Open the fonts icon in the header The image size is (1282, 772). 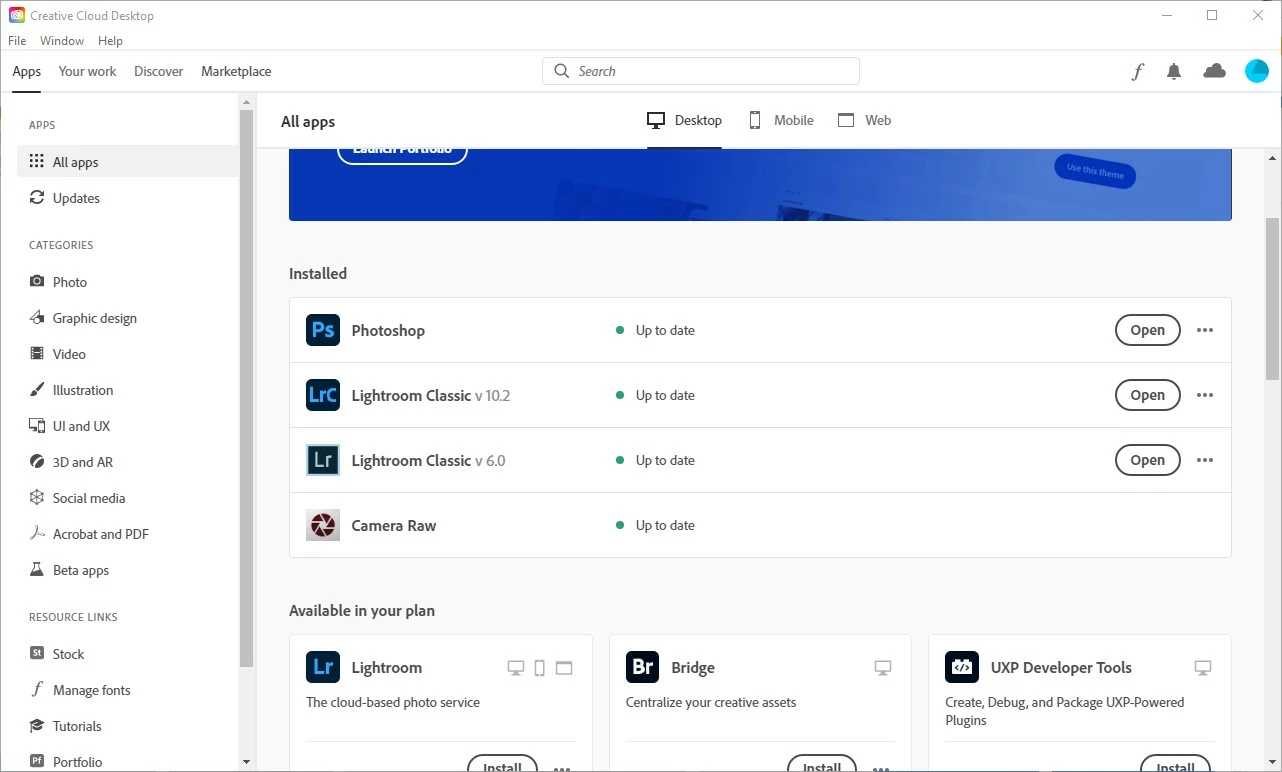coord(1138,71)
